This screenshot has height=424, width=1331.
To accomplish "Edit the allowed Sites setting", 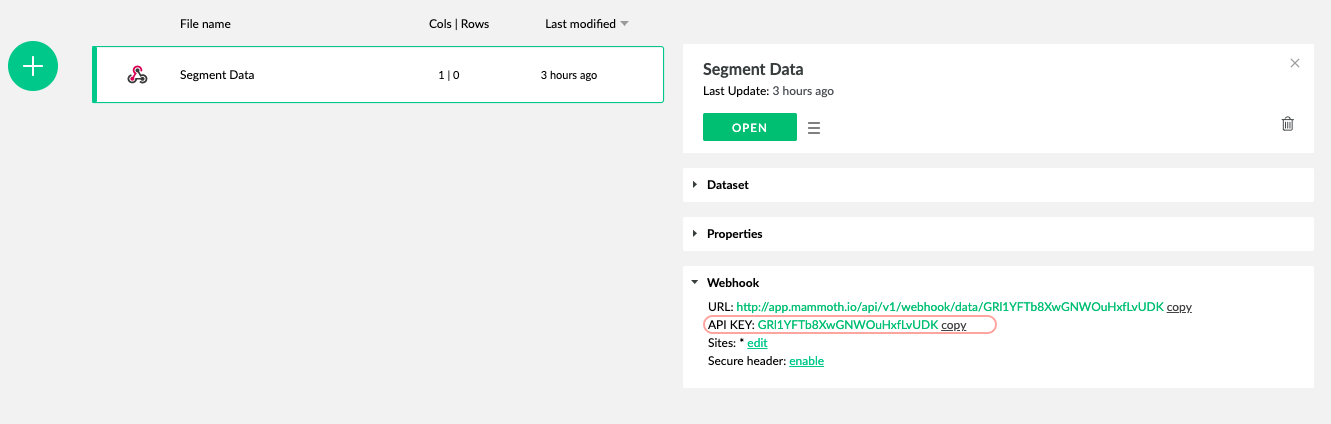I will [x=757, y=343].
